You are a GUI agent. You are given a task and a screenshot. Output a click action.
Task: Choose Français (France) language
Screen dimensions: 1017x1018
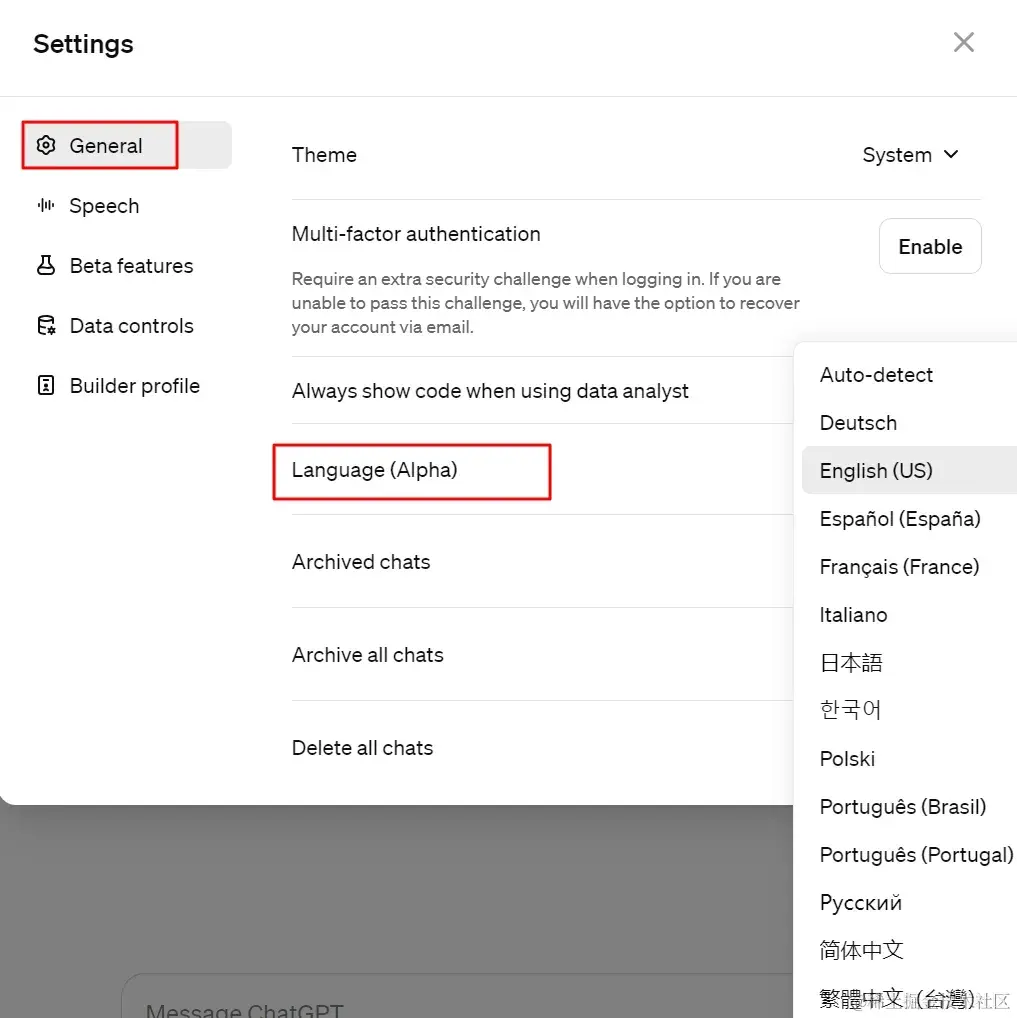coord(899,567)
